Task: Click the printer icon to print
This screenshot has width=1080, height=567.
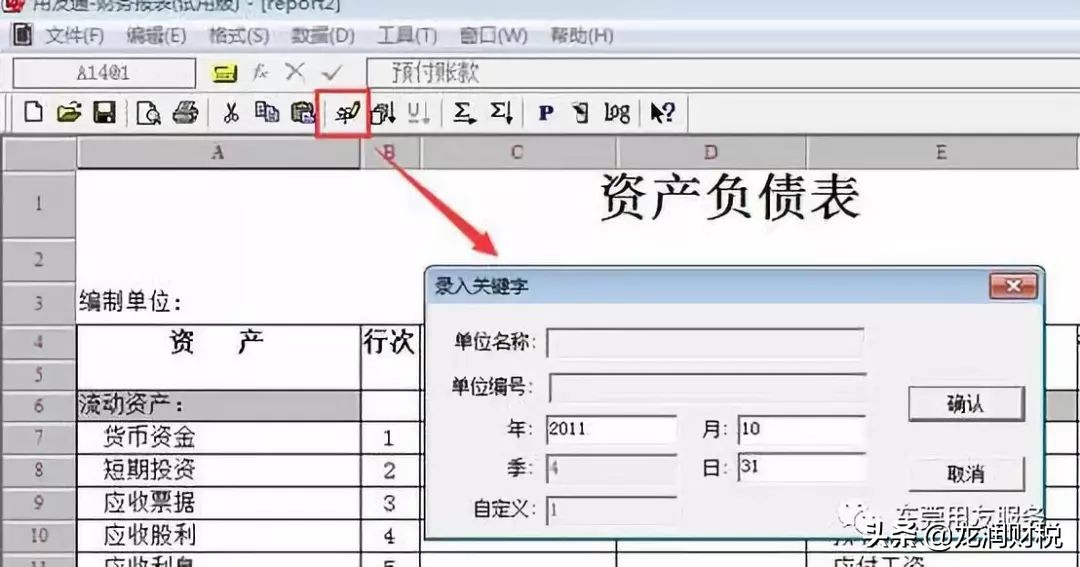Action: pos(185,112)
